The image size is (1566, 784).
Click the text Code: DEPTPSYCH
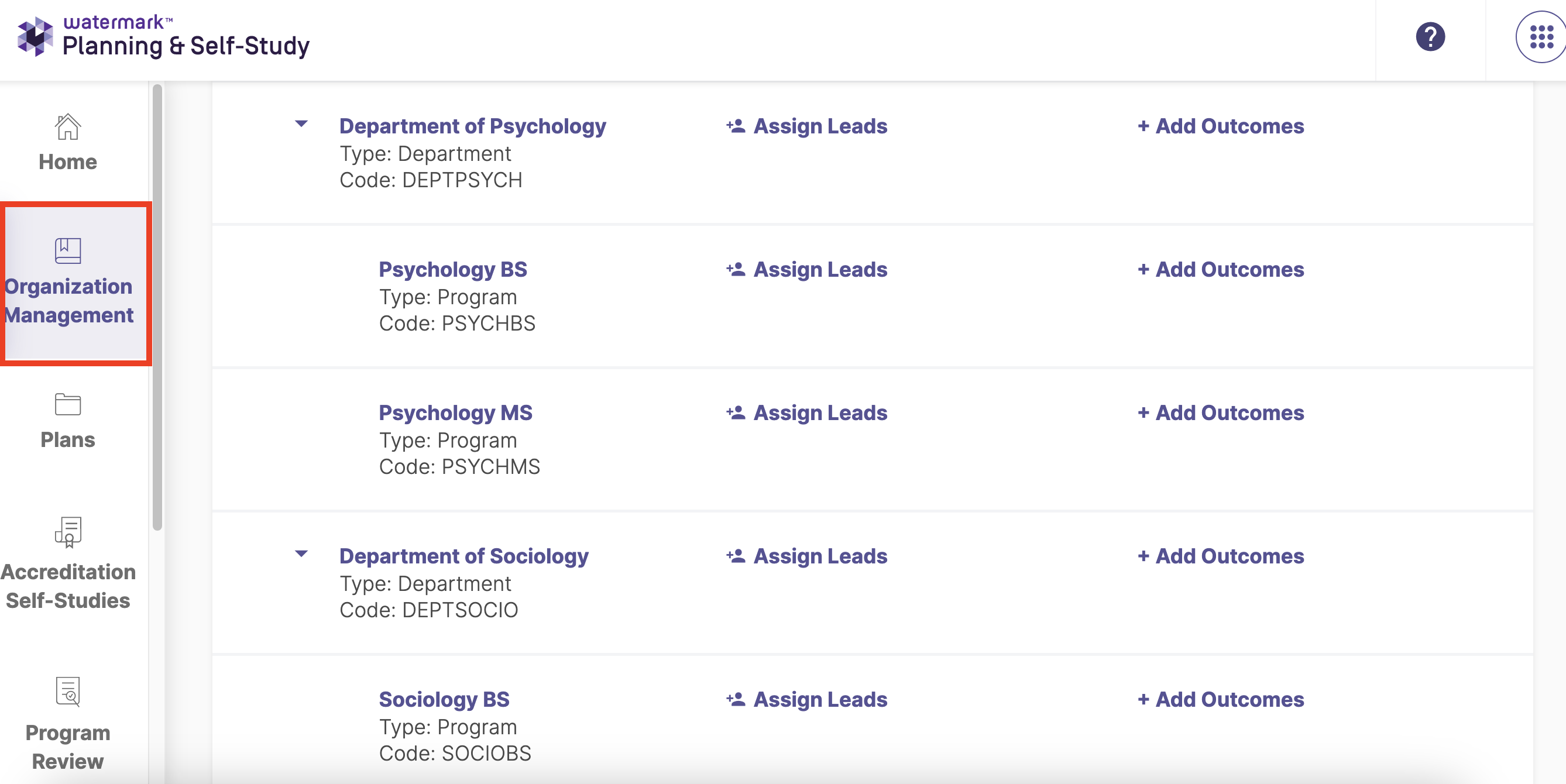[430, 181]
